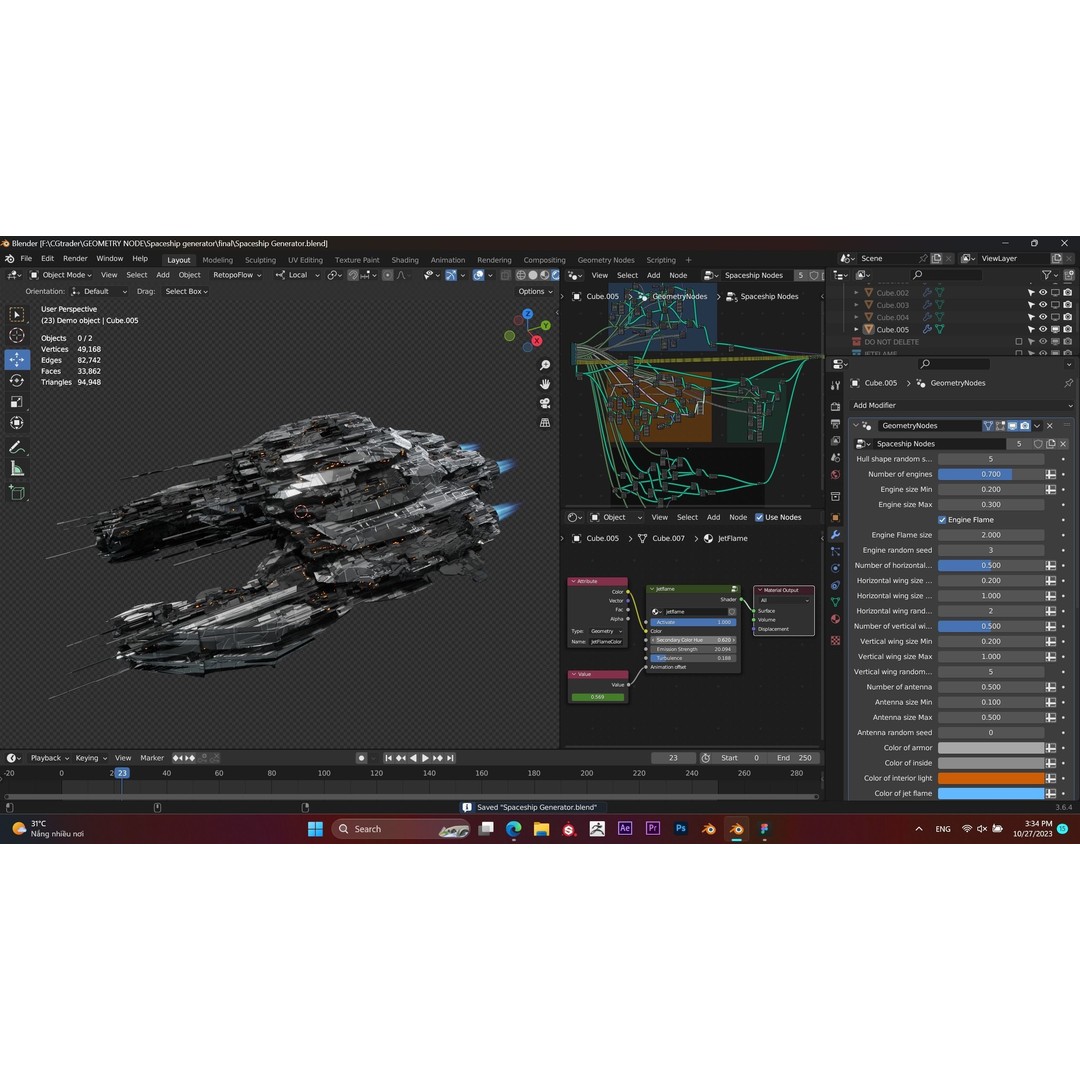Screen dimensions: 1080x1080
Task: Toggle the Engine Flame checkbox
Action: [x=942, y=520]
